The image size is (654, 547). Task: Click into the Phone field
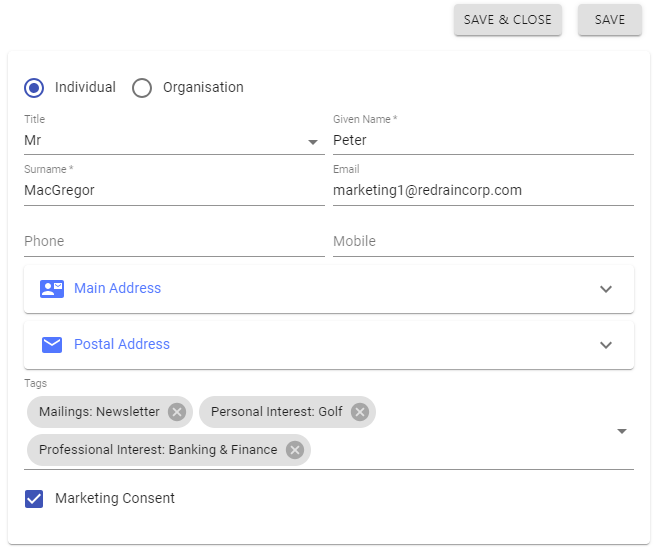(x=174, y=241)
